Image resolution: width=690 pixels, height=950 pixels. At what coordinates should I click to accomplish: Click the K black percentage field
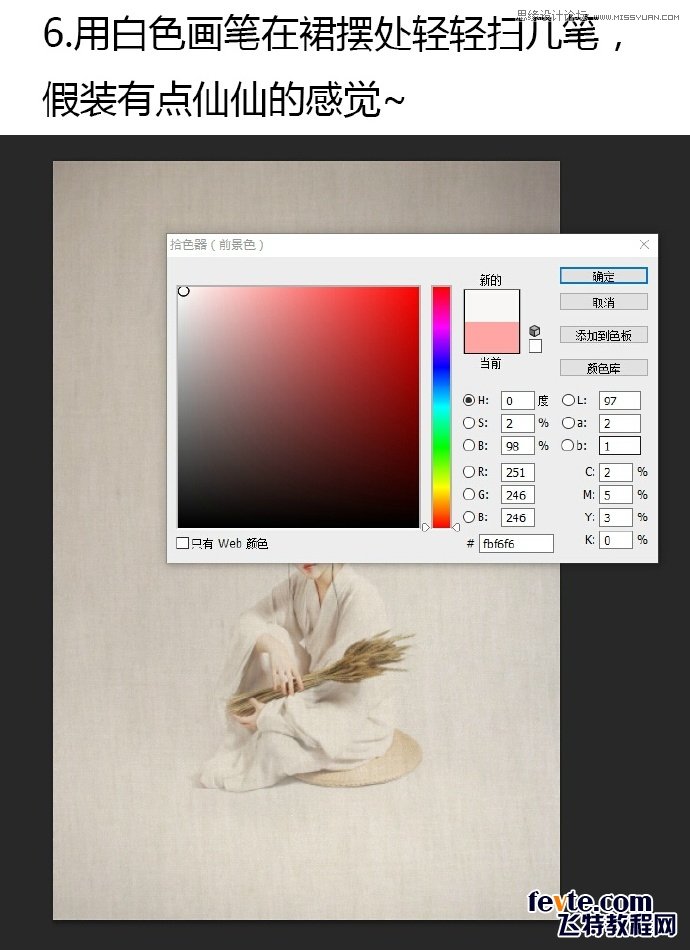point(616,540)
